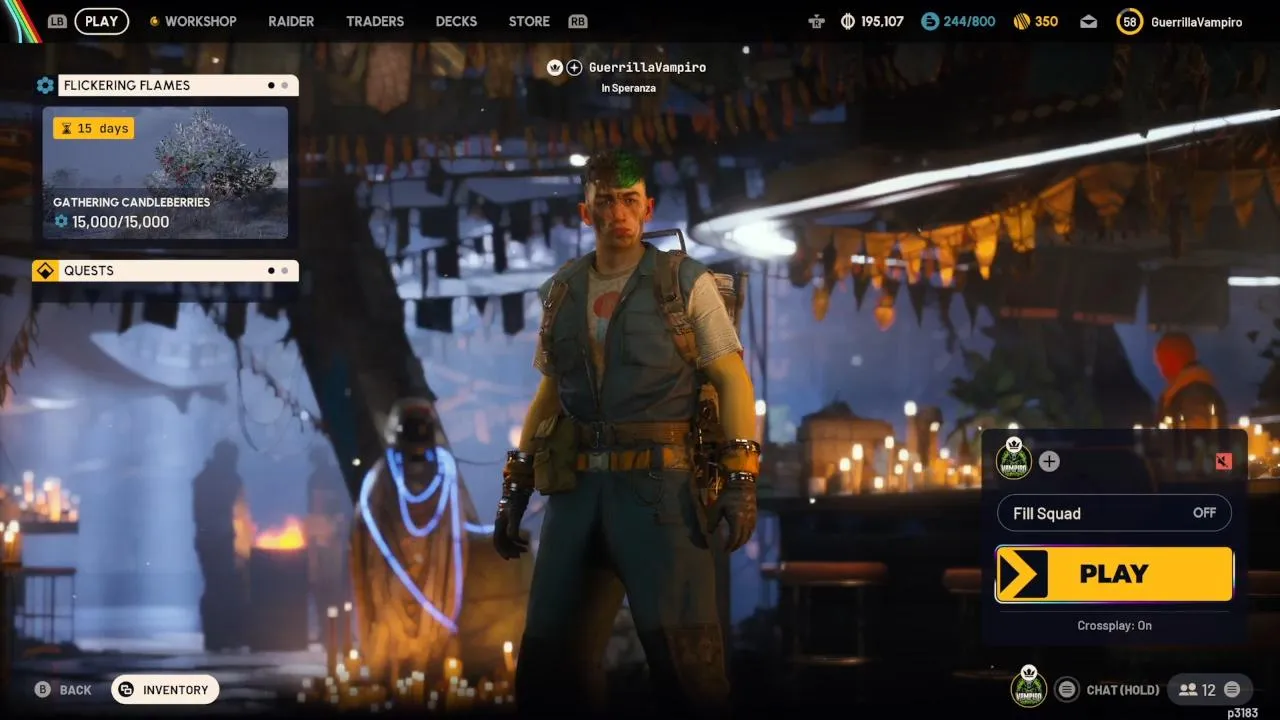
Task: Click the white coin currency icon
Action: pos(848,21)
